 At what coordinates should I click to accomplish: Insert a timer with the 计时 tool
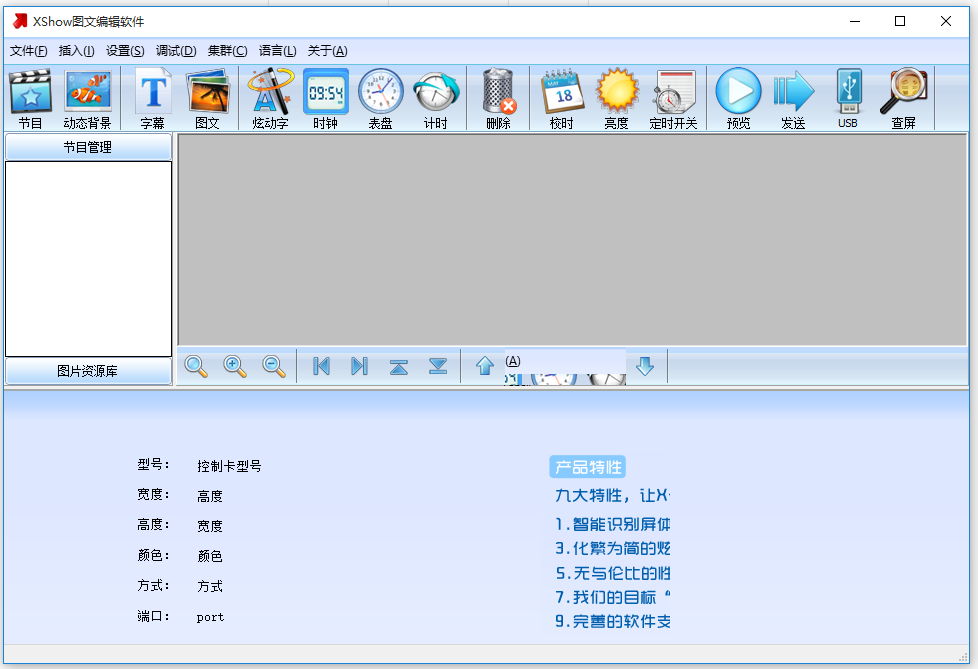[436, 95]
